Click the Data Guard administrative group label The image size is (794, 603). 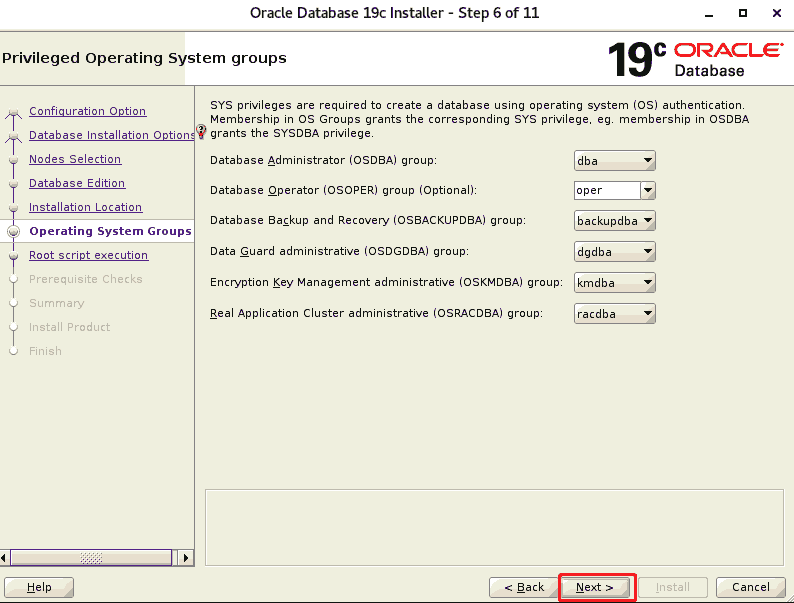339,251
